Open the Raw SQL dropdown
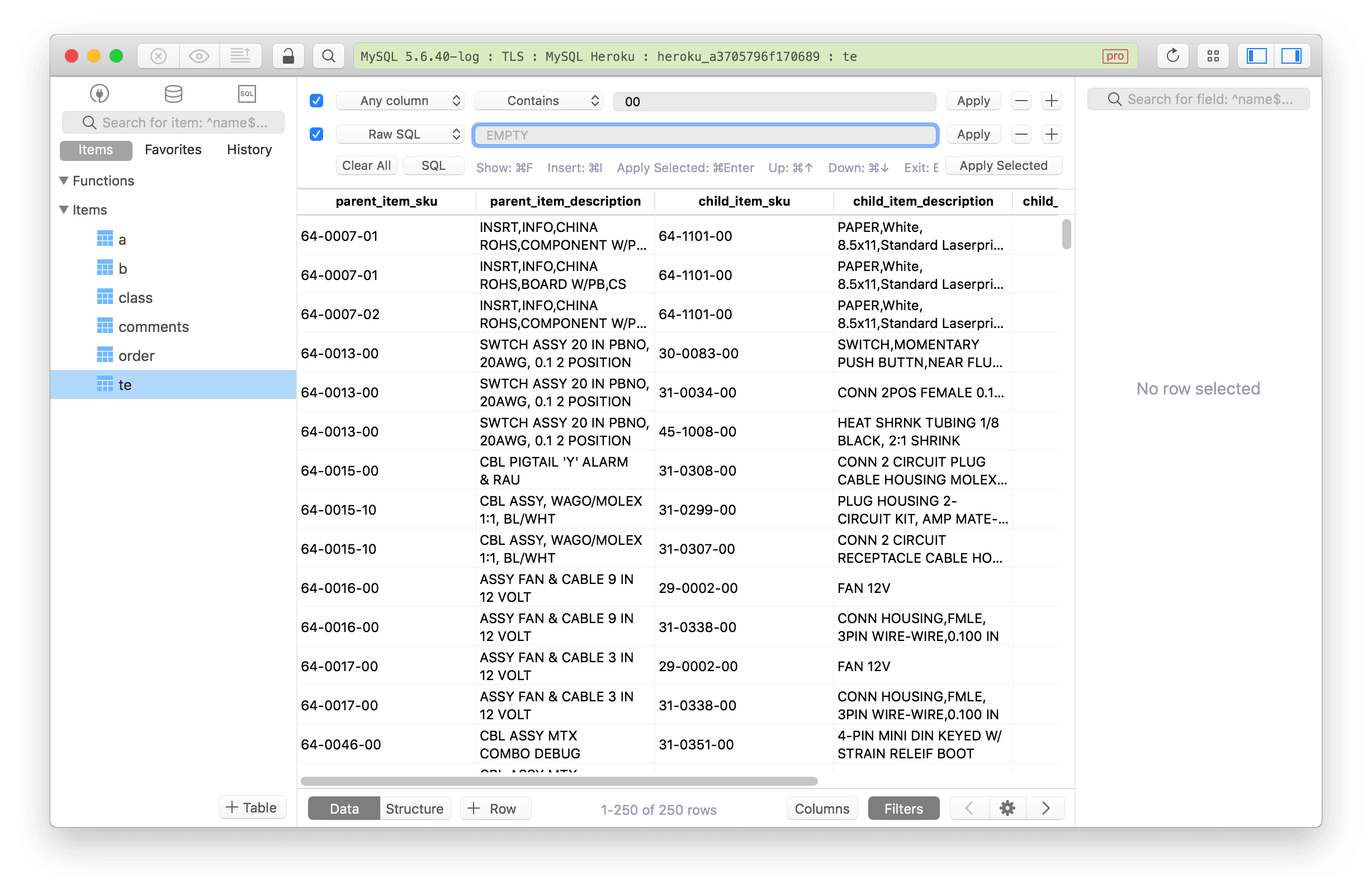The image size is (1372, 893). [401, 134]
